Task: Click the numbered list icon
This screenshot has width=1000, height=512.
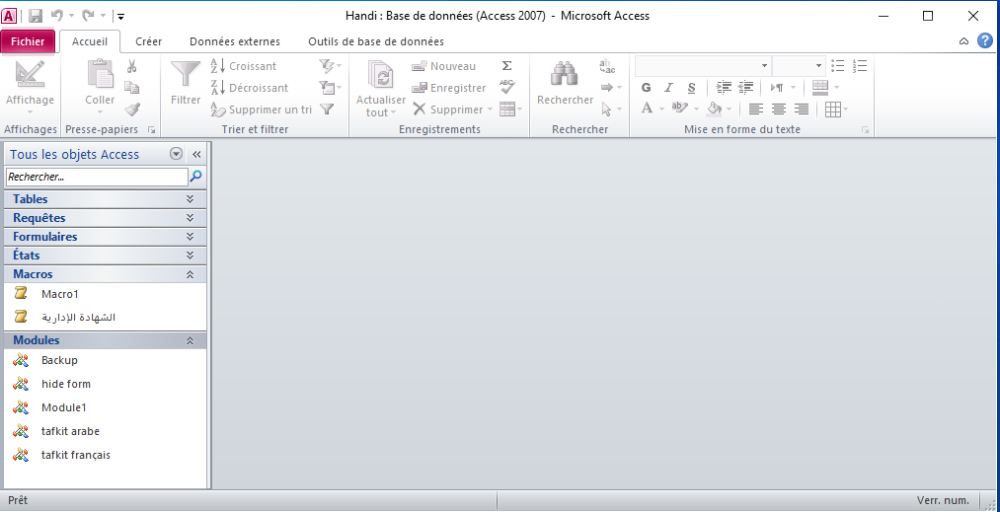Action: 860,66
